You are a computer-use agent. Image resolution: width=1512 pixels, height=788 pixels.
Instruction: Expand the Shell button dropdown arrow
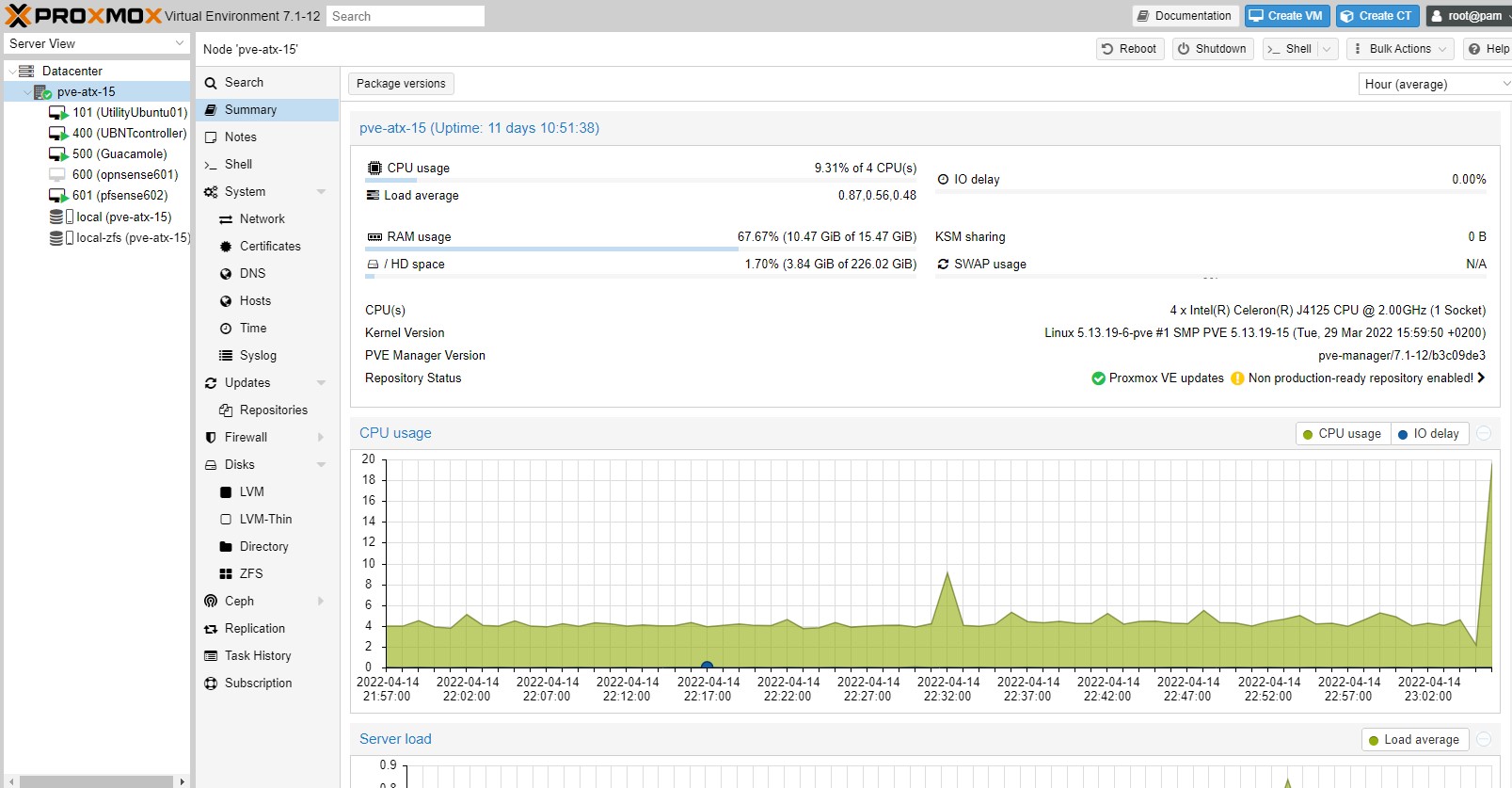[1327, 49]
